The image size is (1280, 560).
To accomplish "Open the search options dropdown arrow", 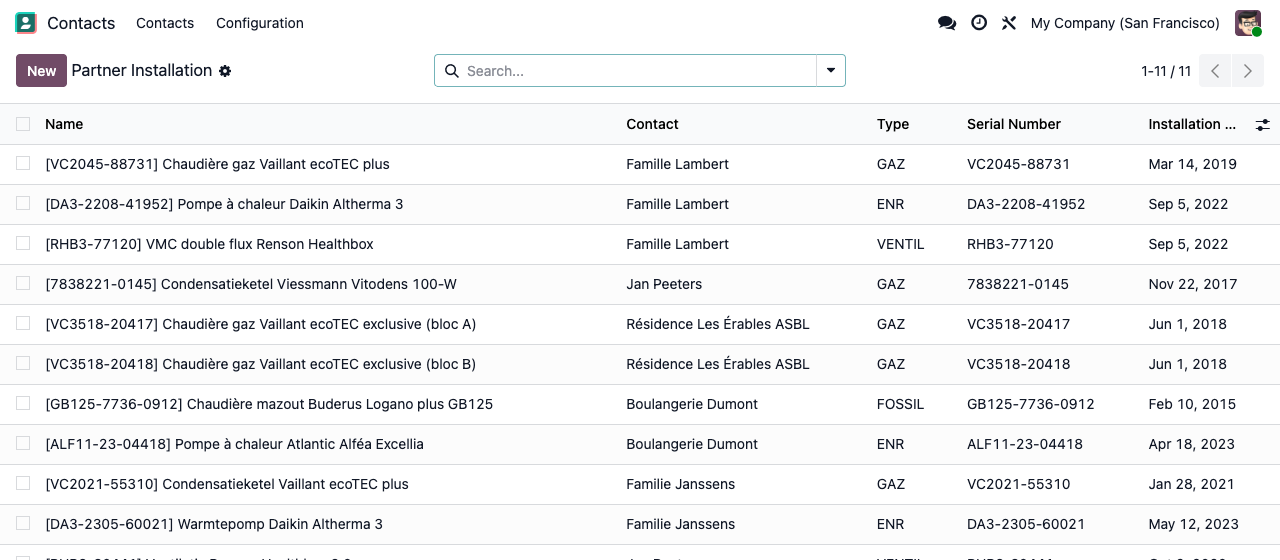I will pyautogui.click(x=831, y=71).
